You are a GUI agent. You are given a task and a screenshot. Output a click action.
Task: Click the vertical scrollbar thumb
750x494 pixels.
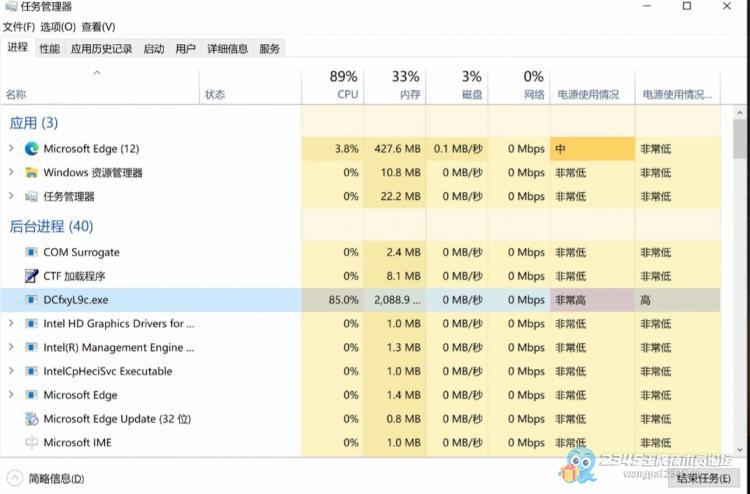[x=740, y=139]
